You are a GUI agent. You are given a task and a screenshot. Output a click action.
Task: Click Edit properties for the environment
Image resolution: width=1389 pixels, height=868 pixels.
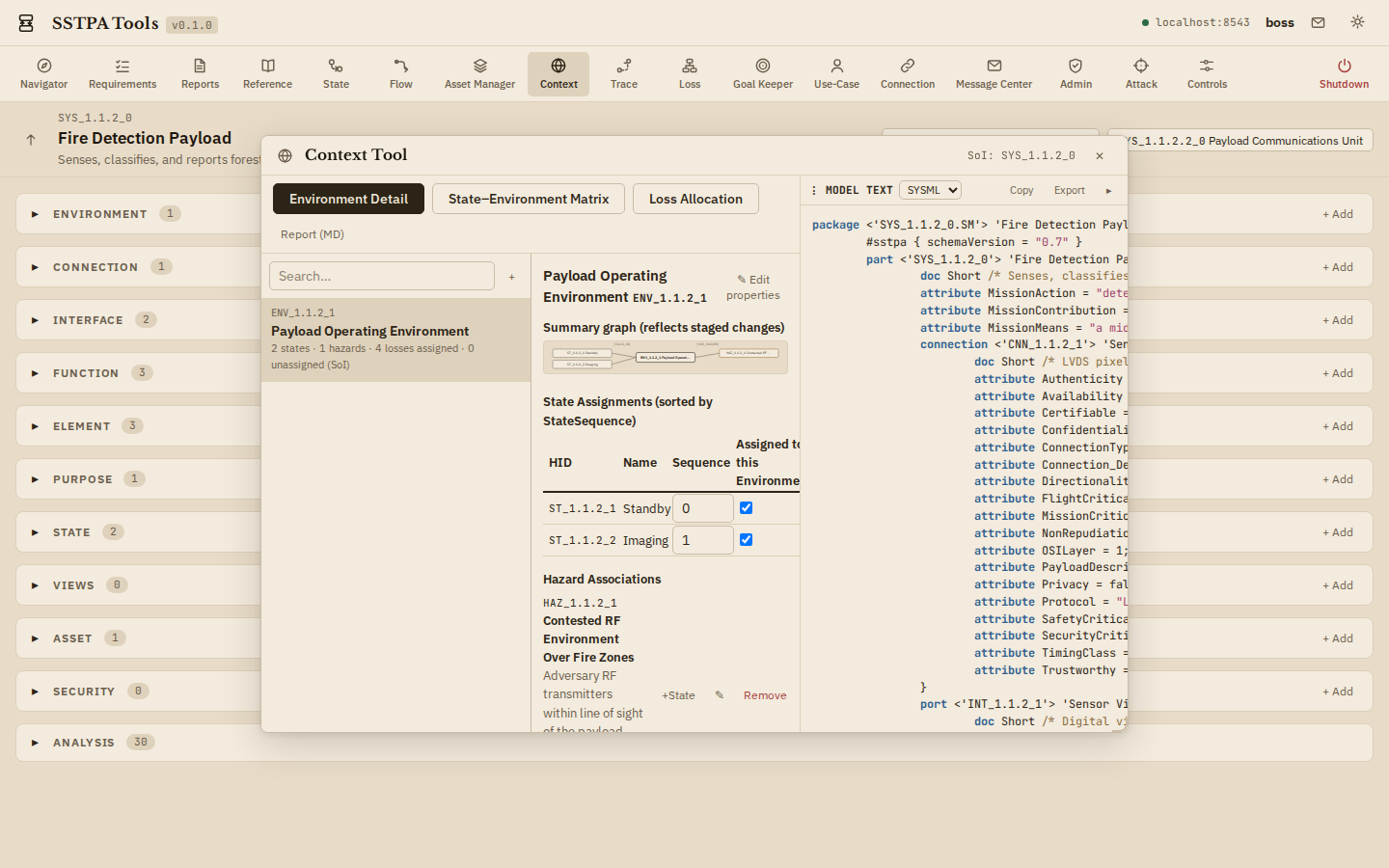tap(753, 287)
